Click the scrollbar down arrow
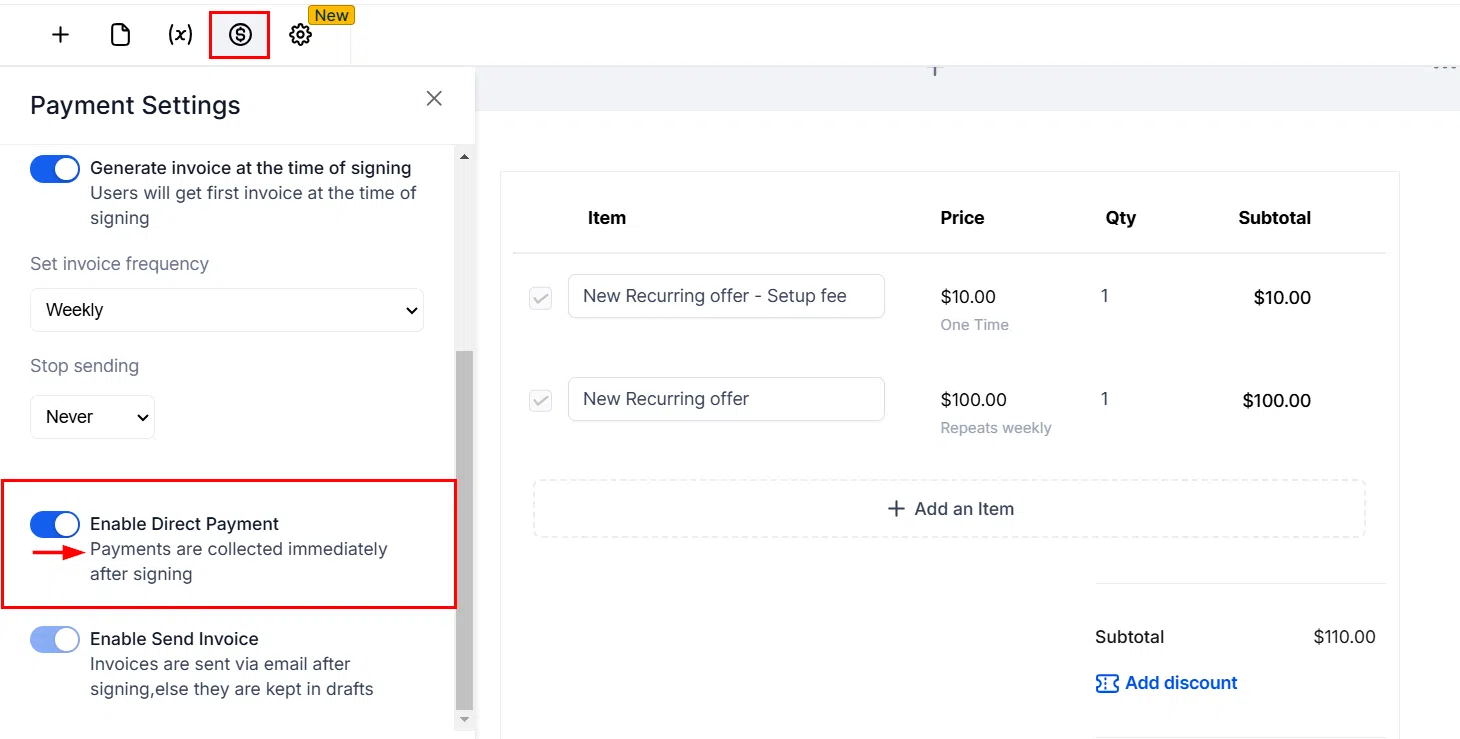 pyautogui.click(x=465, y=719)
